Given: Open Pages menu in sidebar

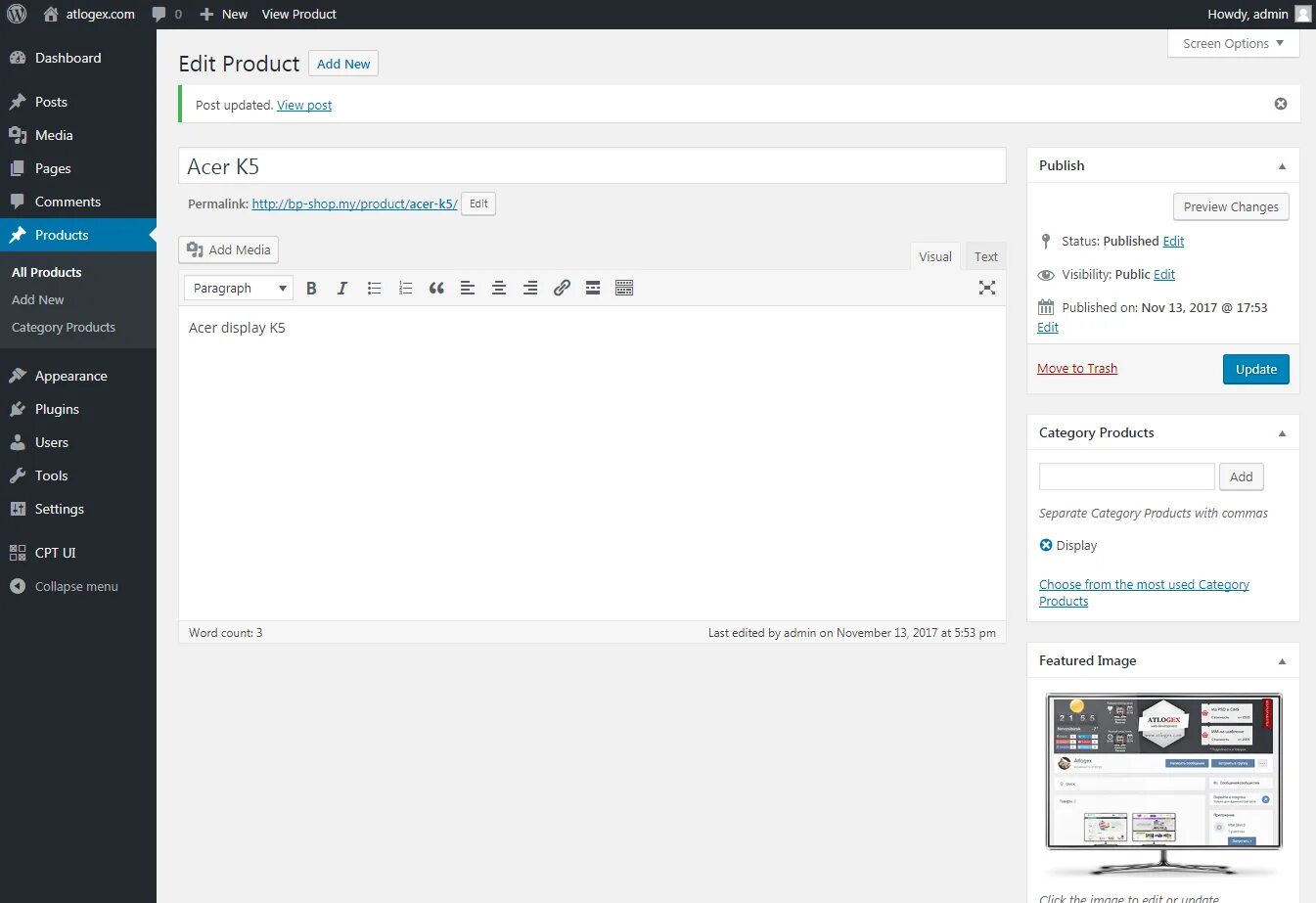Looking at the screenshot, I should (x=78, y=168).
